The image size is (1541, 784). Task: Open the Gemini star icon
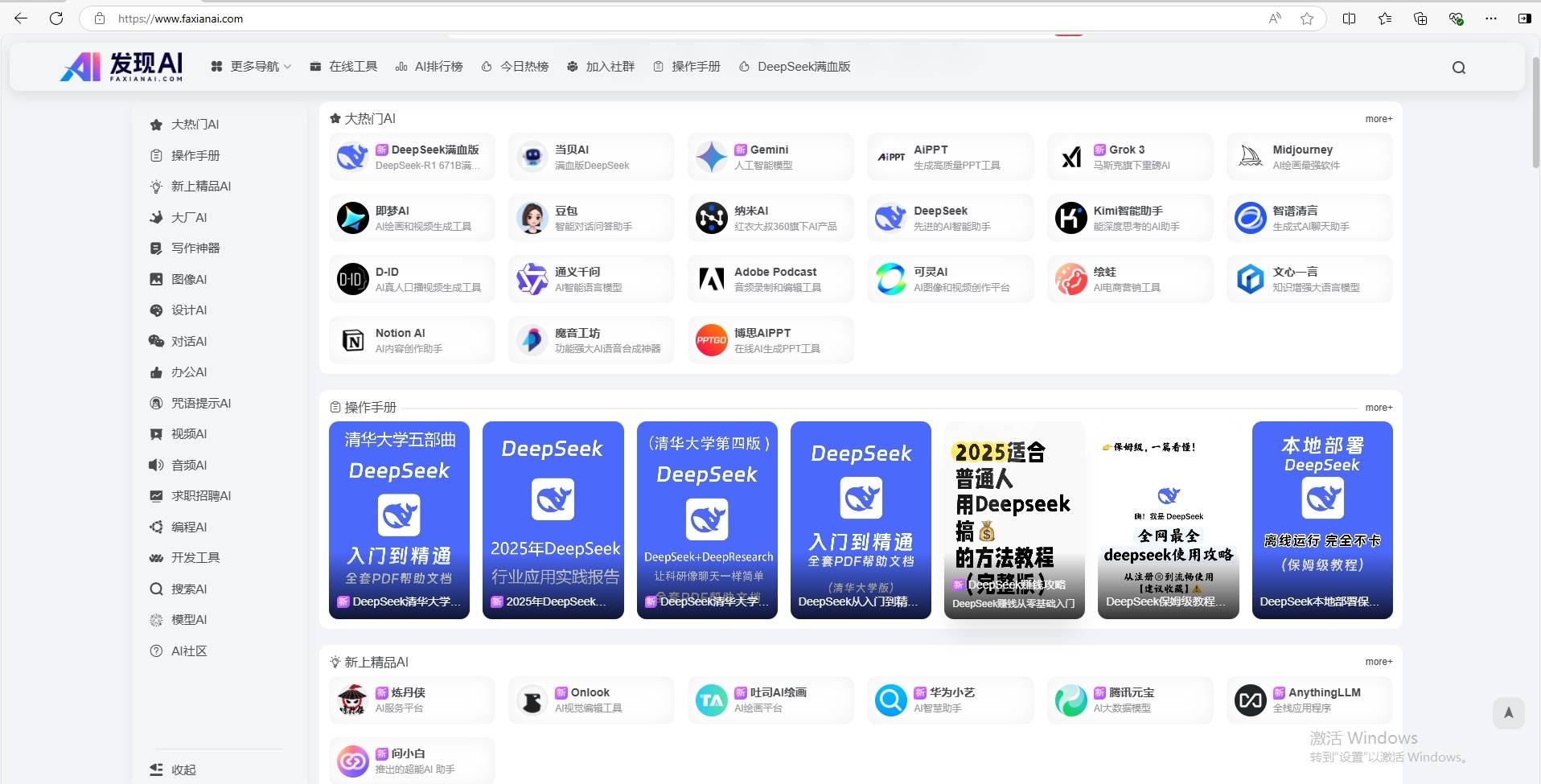(712, 157)
